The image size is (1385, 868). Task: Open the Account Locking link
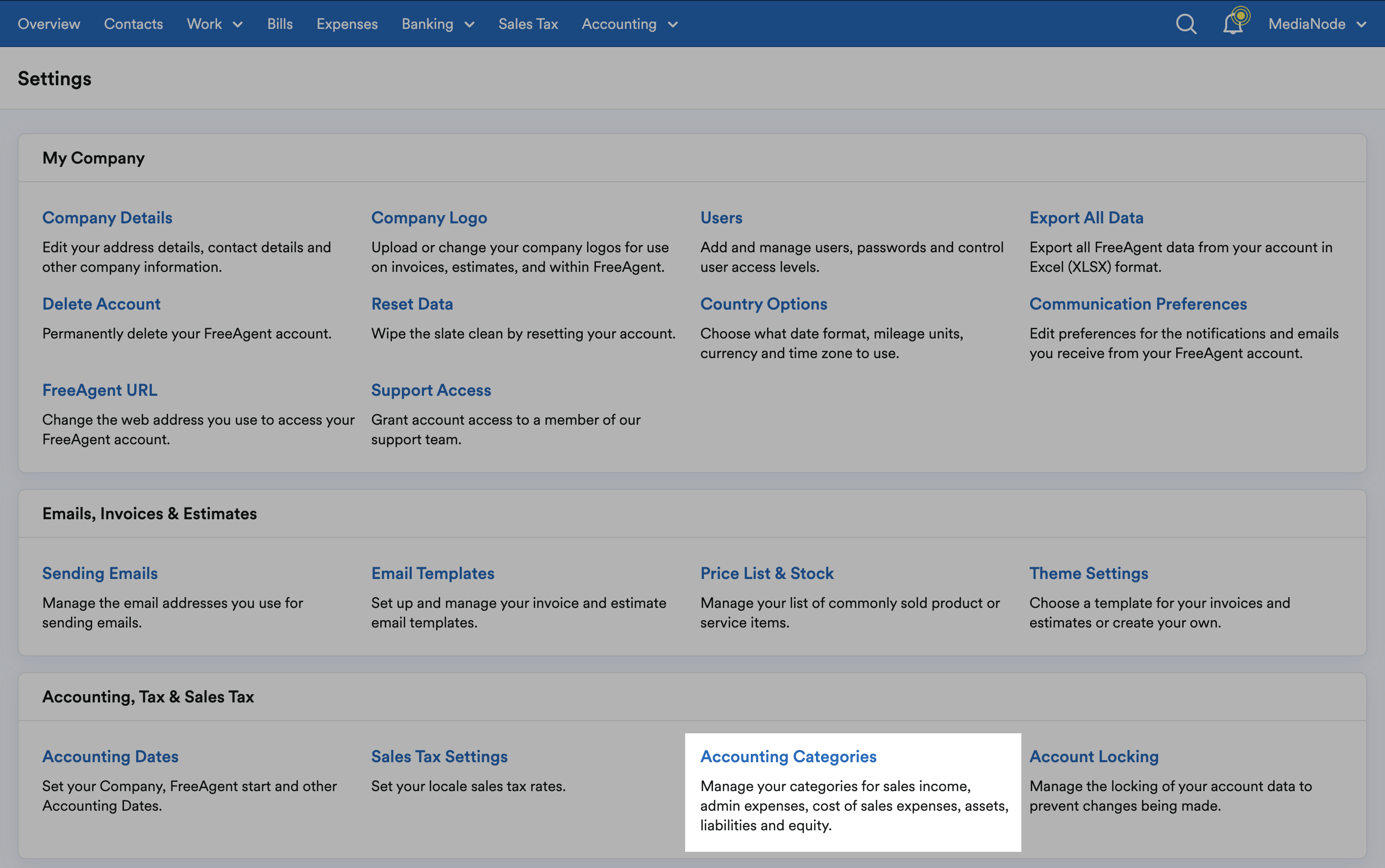pyautogui.click(x=1094, y=756)
